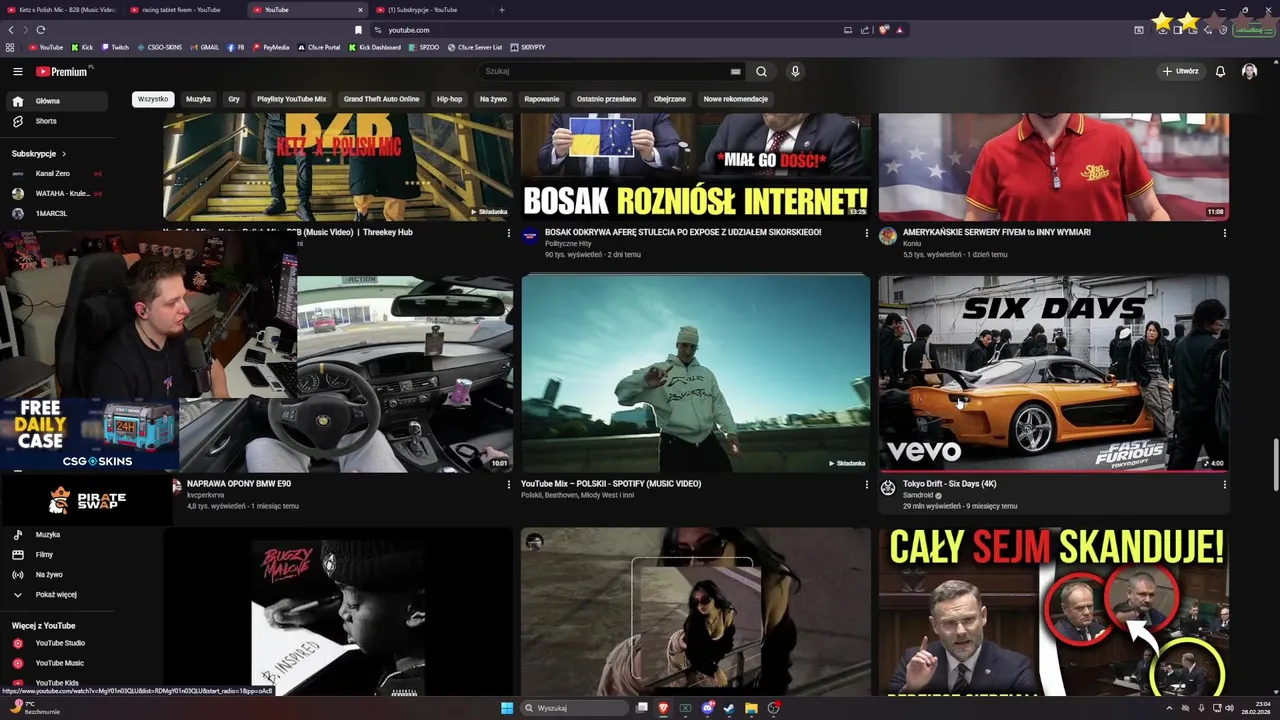Open File Explorer from the taskbar
This screenshot has height=720, width=1280.
coord(751,708)
